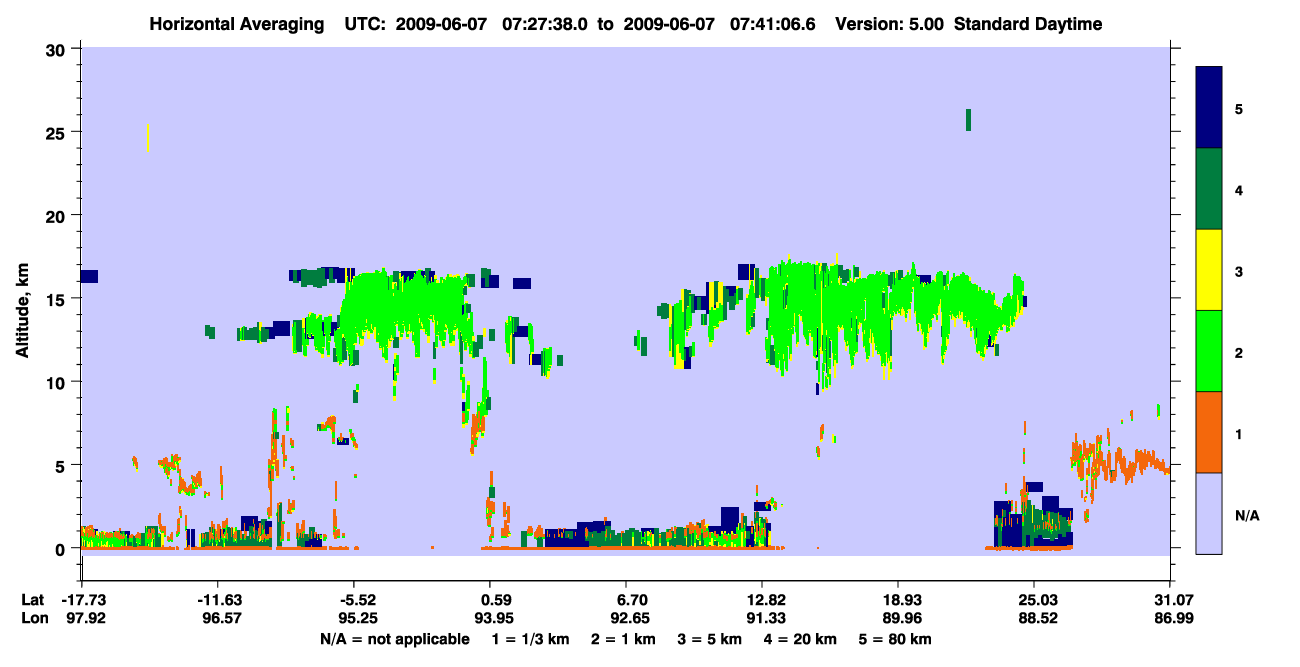Click latitude value 6.70
The height and width of the screenshot is (667, 1300).
click(x=634, y=600)
